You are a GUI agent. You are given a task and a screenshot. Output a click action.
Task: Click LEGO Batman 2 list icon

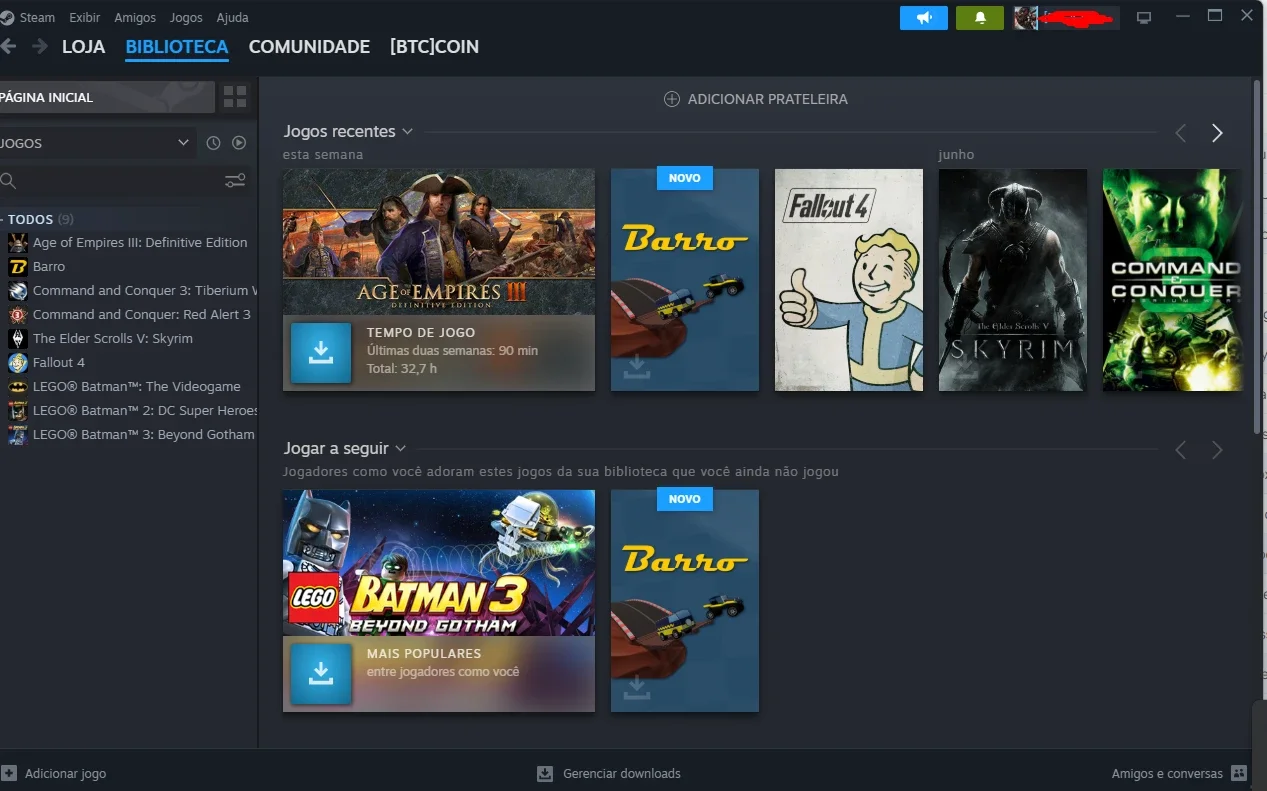[x=17, y=410]
